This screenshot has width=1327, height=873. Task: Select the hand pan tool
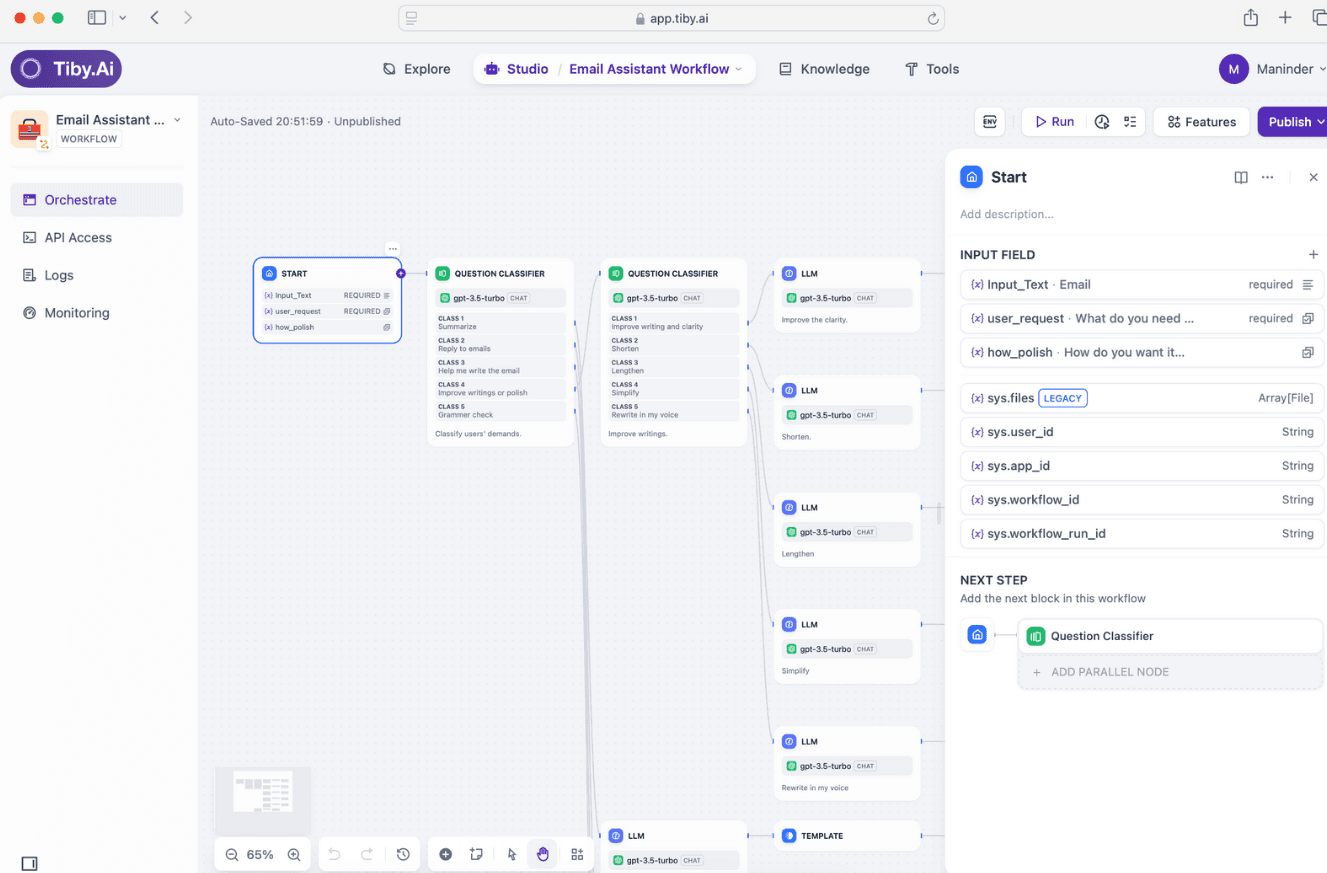(x=543, y=854)
